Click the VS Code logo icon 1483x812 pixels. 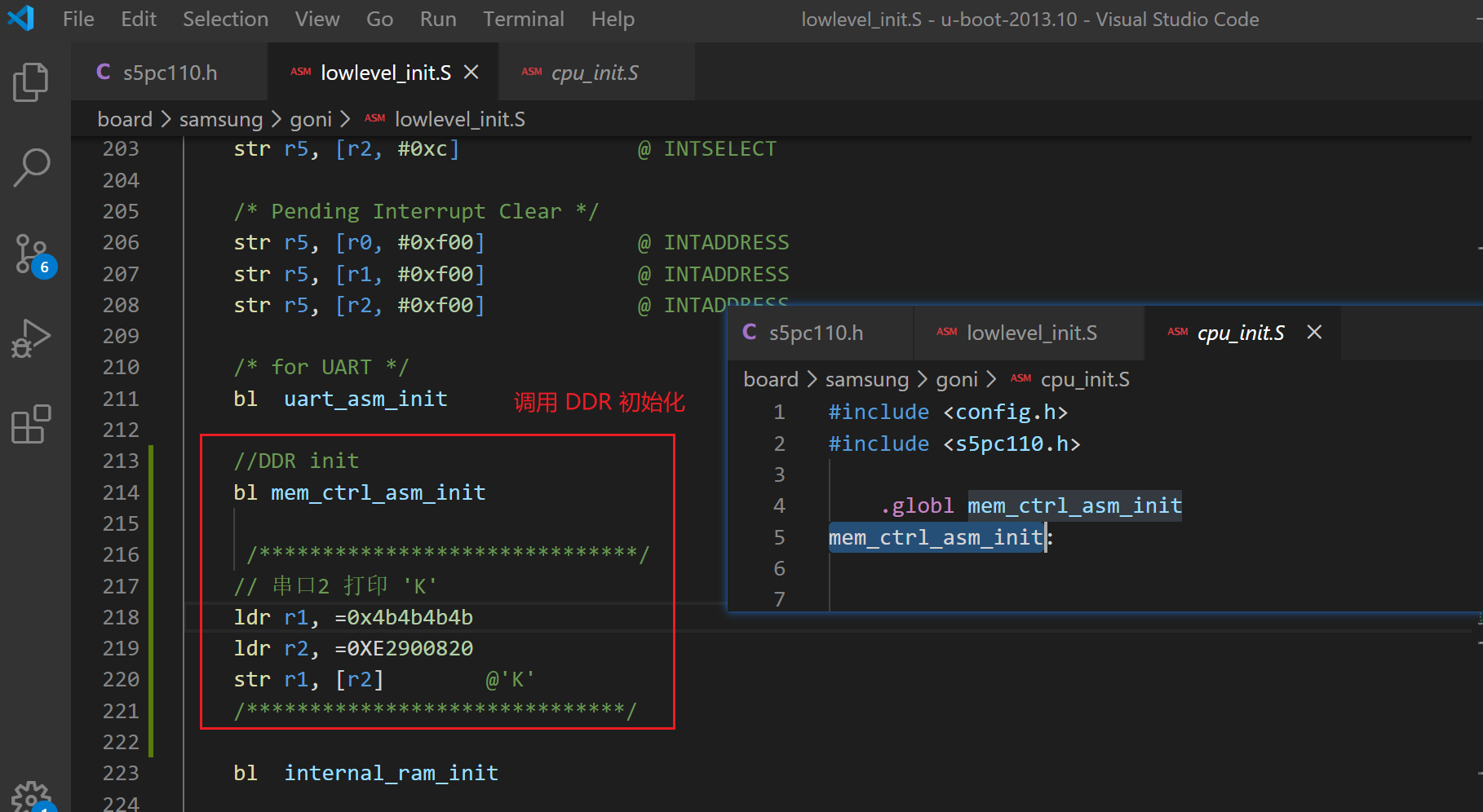tap(20, 18)
